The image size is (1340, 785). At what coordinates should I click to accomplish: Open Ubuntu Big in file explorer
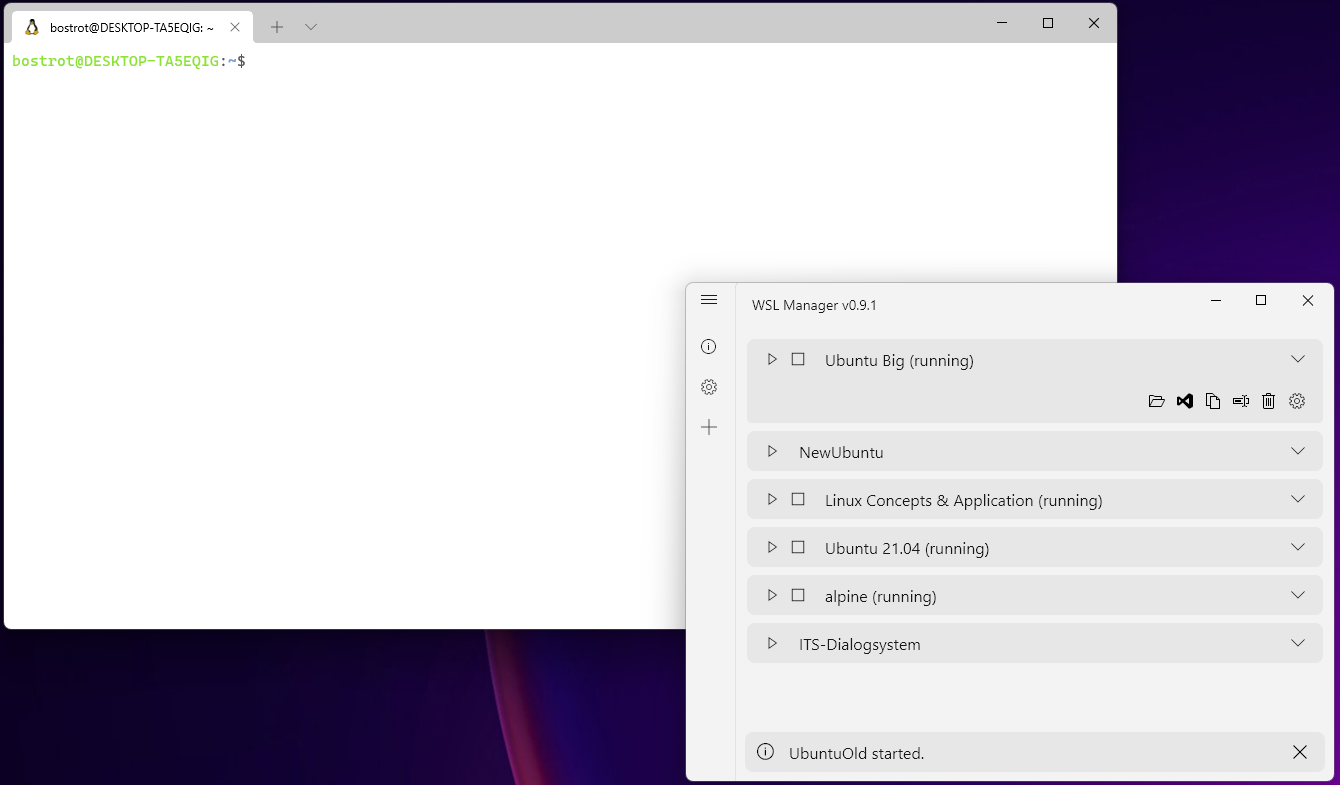(x=1157, y=401)
